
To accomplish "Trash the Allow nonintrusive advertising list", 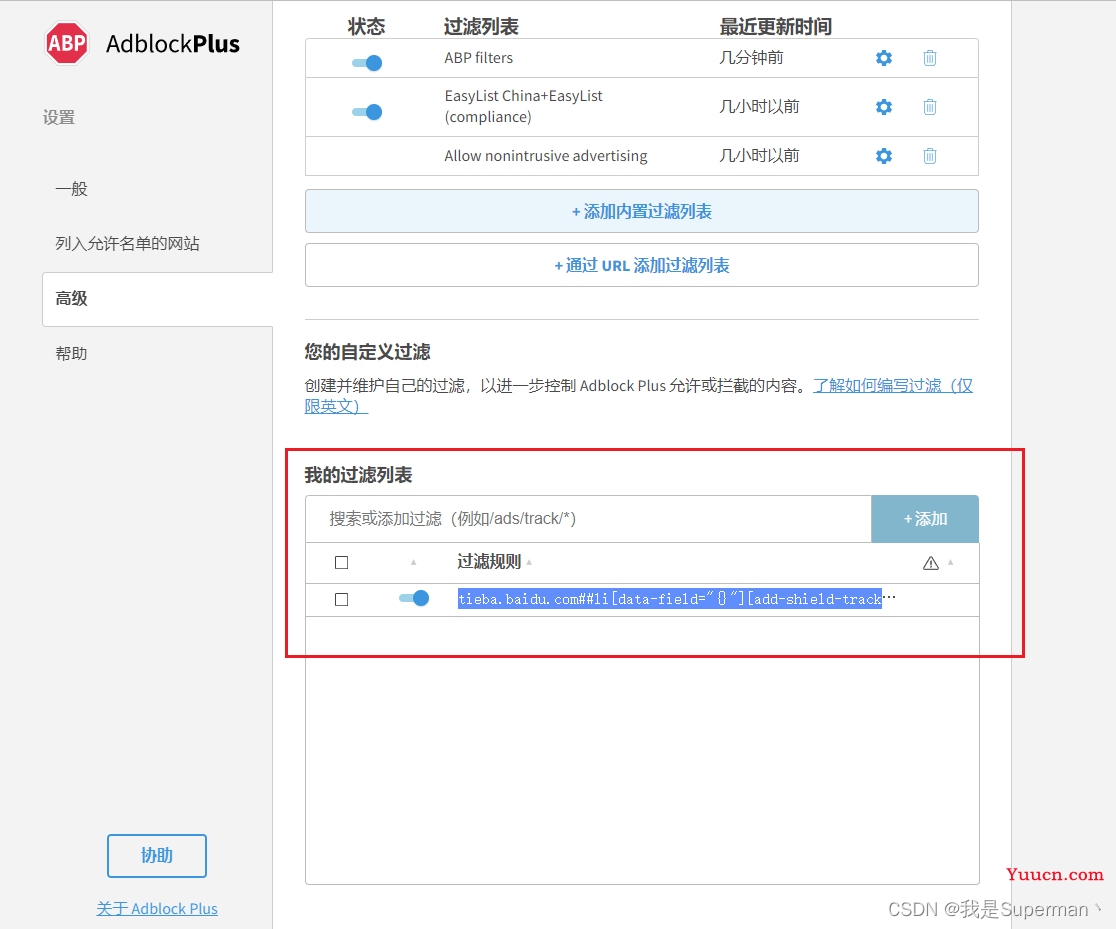I will click(x=930, y=156).
